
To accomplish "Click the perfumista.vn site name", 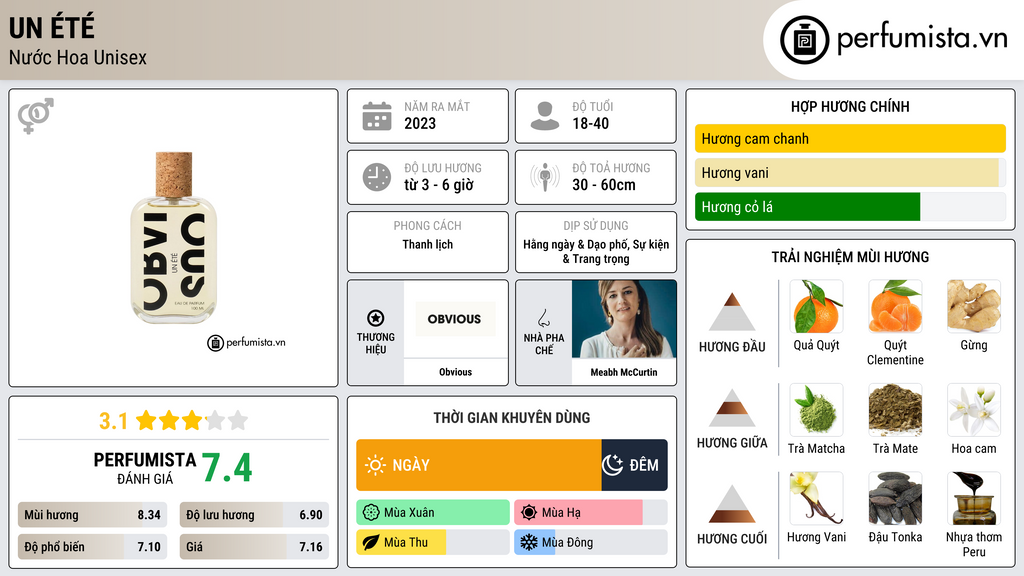I will pyautogui.click(x=922, y=38).
